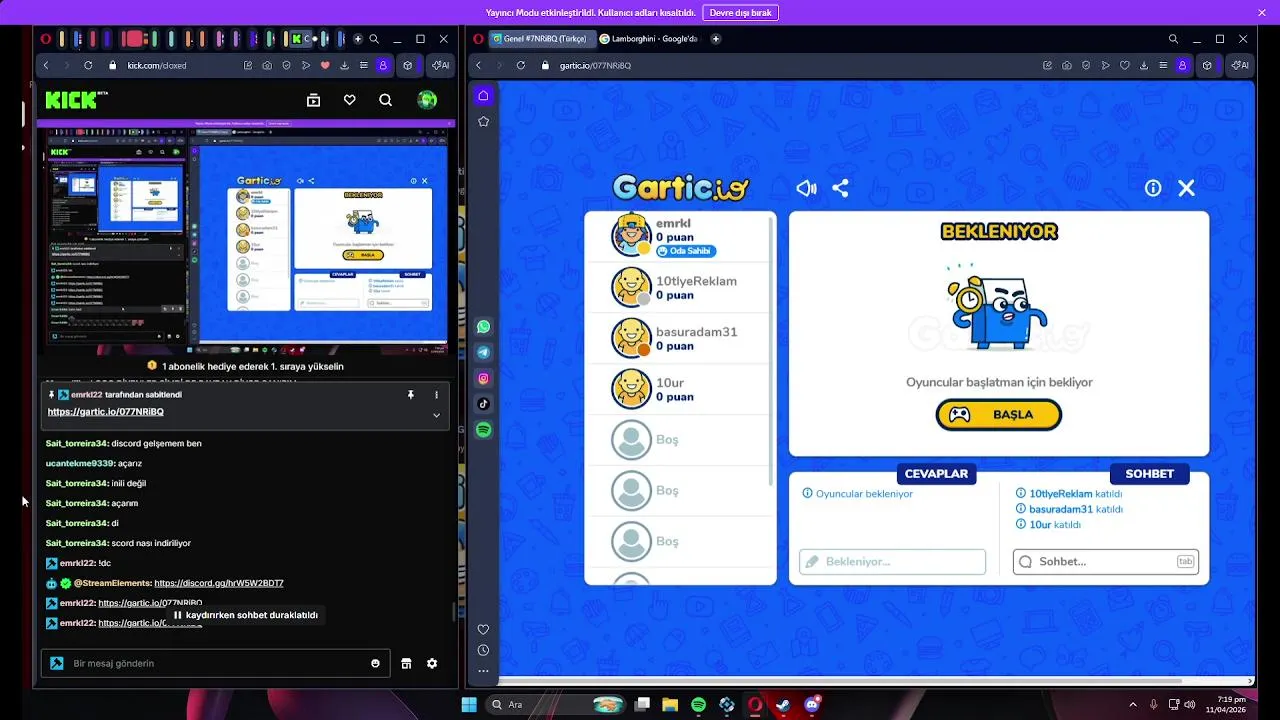Viewport: 1280px width, 720px height.
Task: Switch to the CEVAPLAR tab
Action: (936, 473)
